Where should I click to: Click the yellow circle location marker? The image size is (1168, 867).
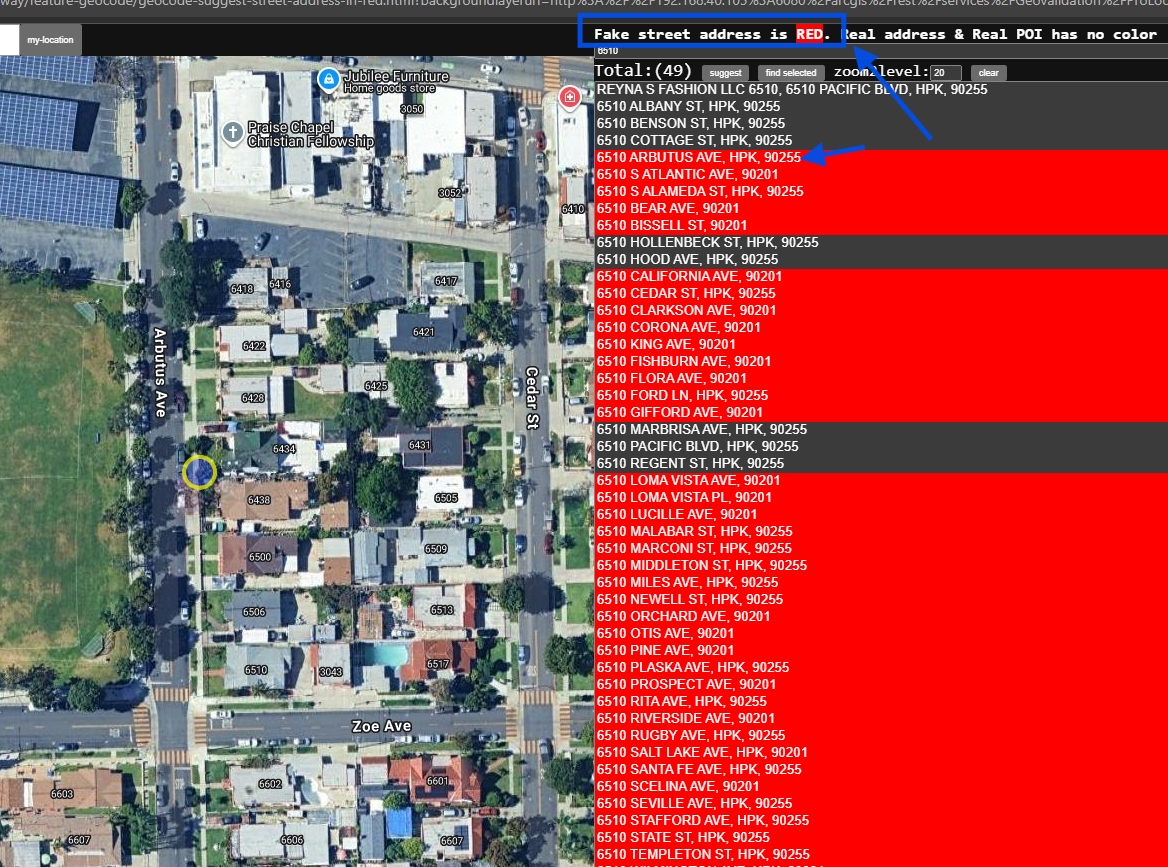(x=199, y=471)
